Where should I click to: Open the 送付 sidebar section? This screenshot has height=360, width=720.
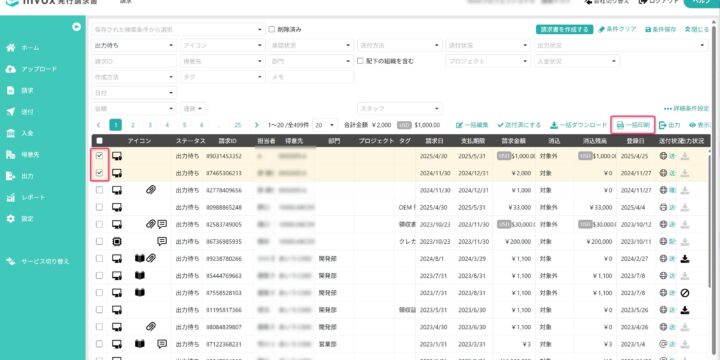(27, 112)
